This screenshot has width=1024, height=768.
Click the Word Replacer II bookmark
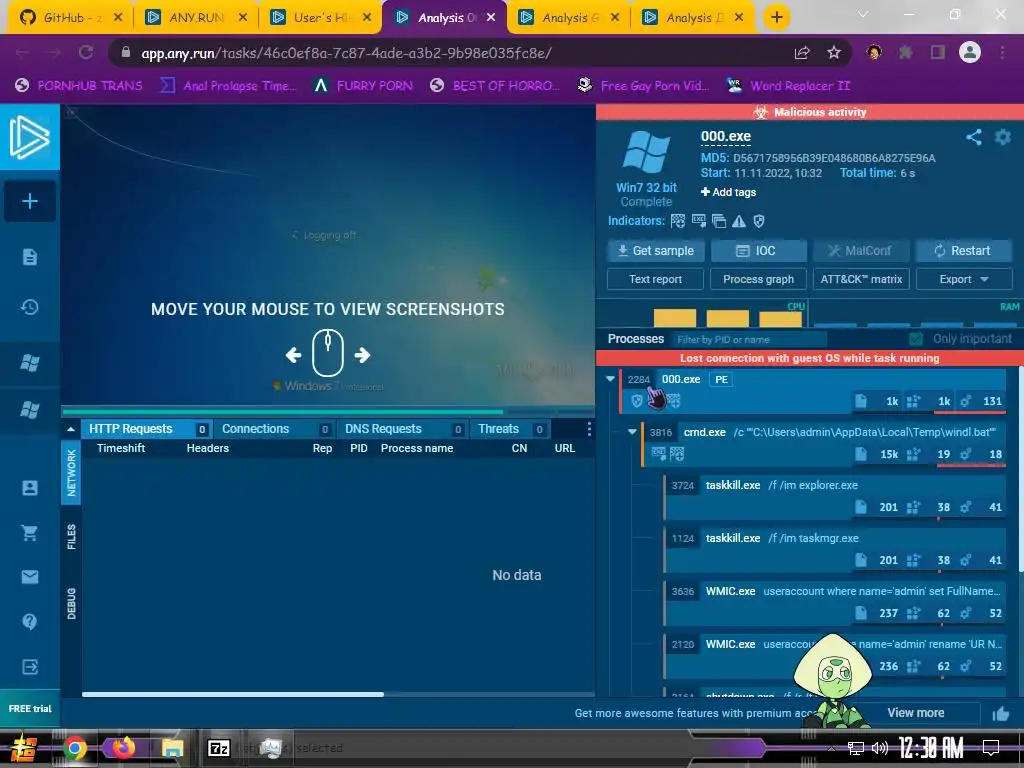[788, 86]
